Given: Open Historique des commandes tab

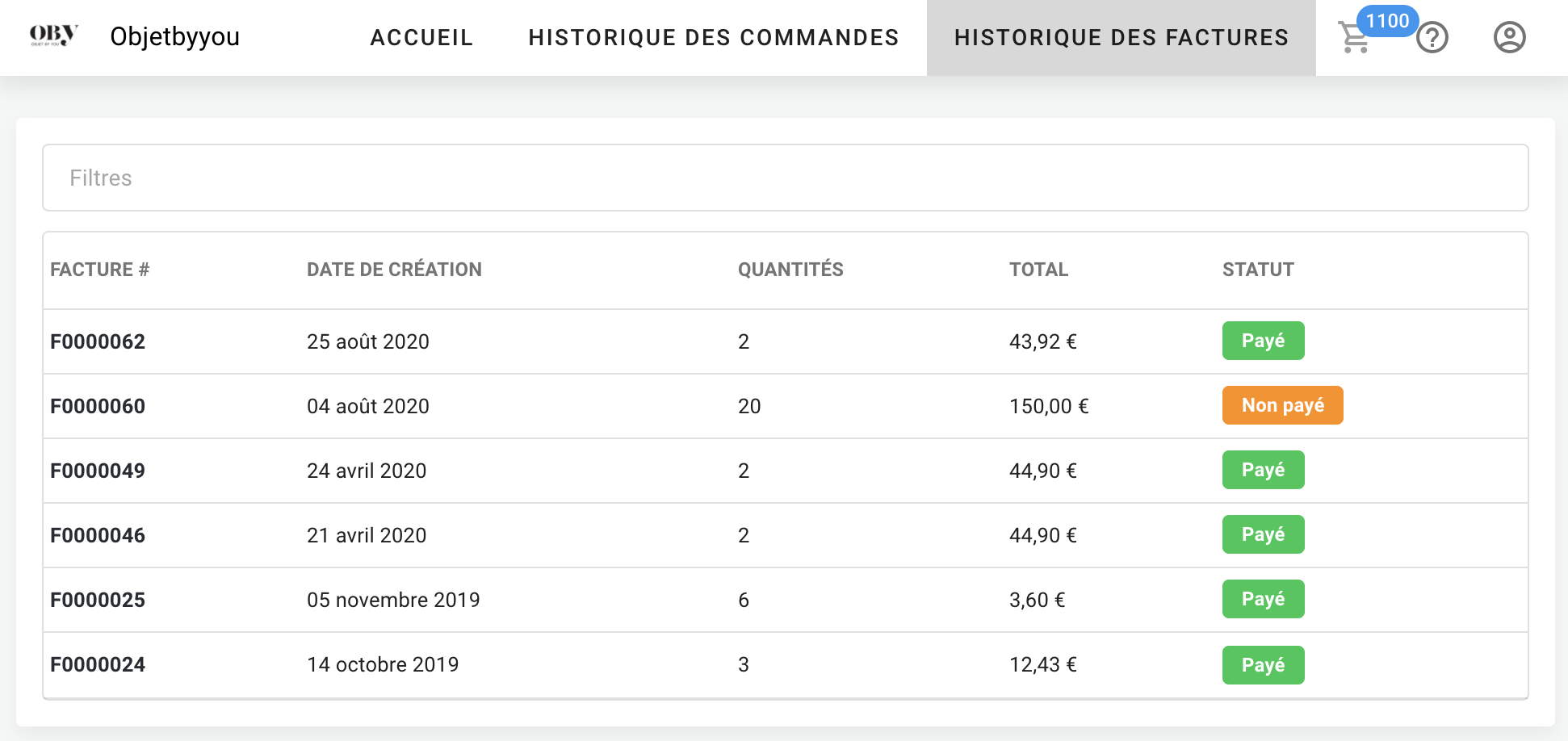Looking at the screenshot, I should (x=713, y=38).
